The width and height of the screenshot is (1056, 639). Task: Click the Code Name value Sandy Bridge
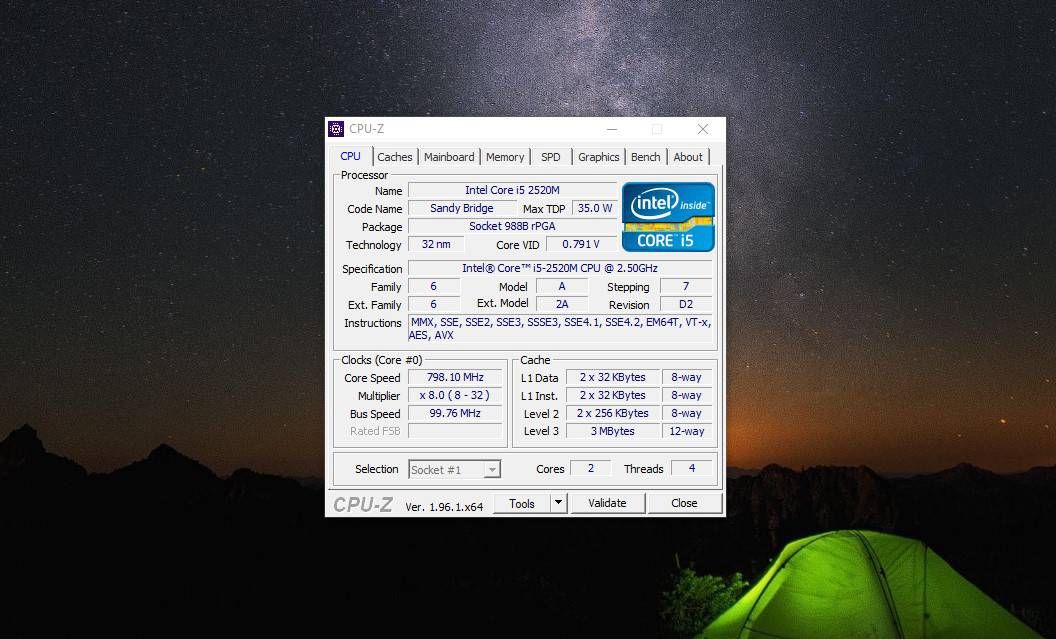coord(462,208)
